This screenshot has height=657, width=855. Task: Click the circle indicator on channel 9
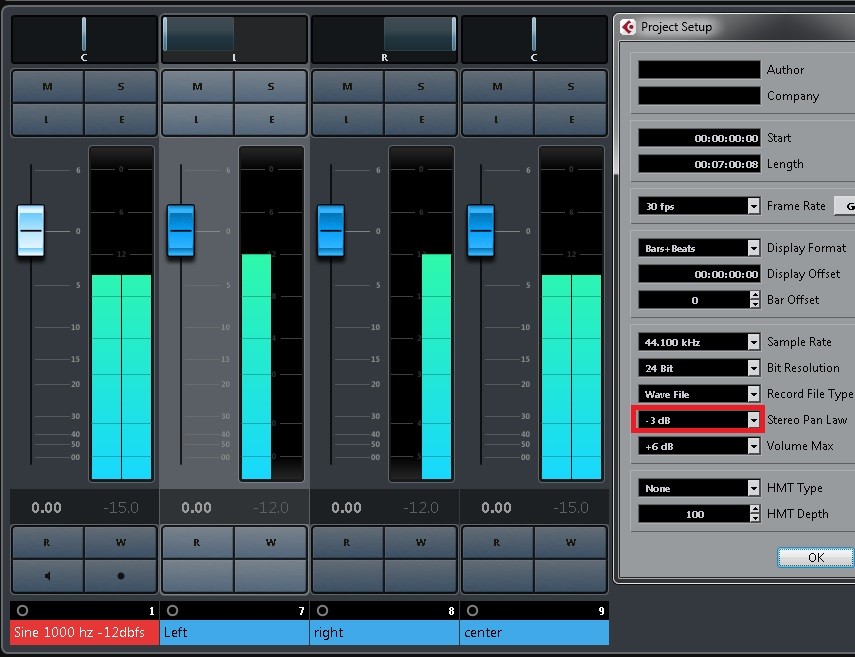point(472,610)
